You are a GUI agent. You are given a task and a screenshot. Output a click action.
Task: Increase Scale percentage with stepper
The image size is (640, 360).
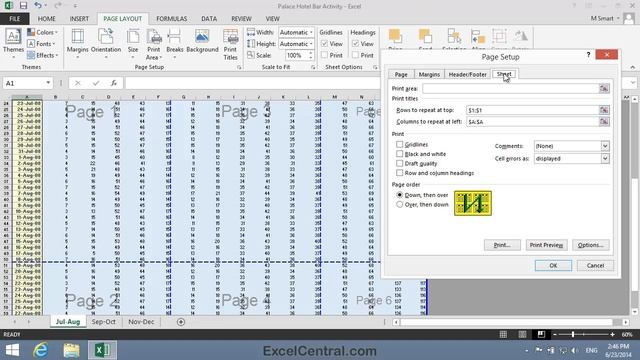click(x=311, y=53)
